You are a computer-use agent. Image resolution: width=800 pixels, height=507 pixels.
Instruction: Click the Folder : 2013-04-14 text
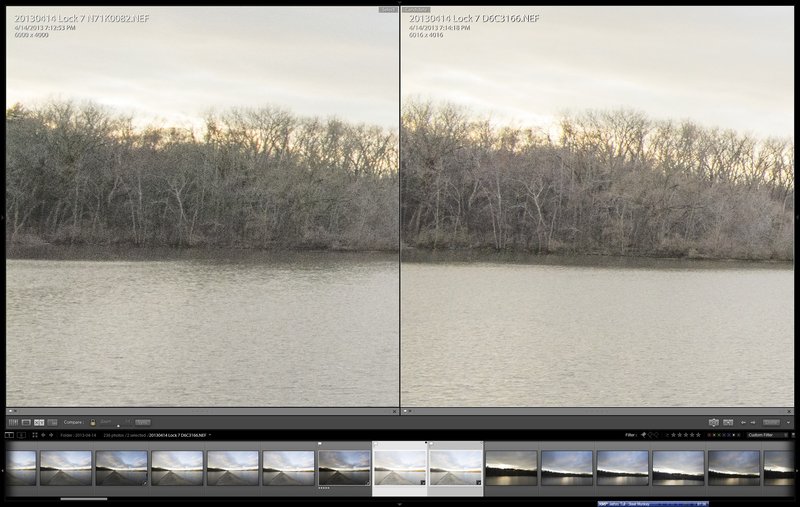[x=79, y=435]
